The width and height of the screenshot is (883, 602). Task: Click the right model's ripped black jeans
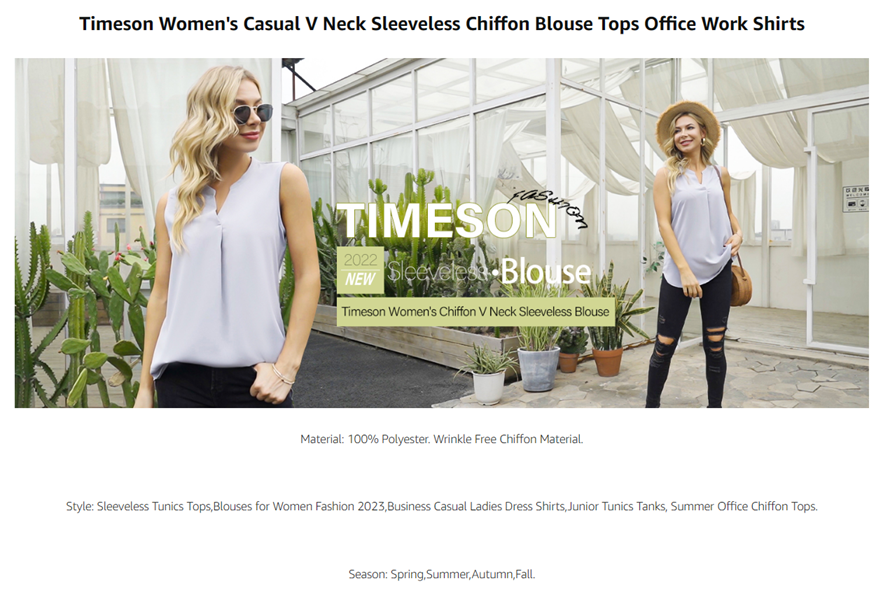click(x=687, y=338)
